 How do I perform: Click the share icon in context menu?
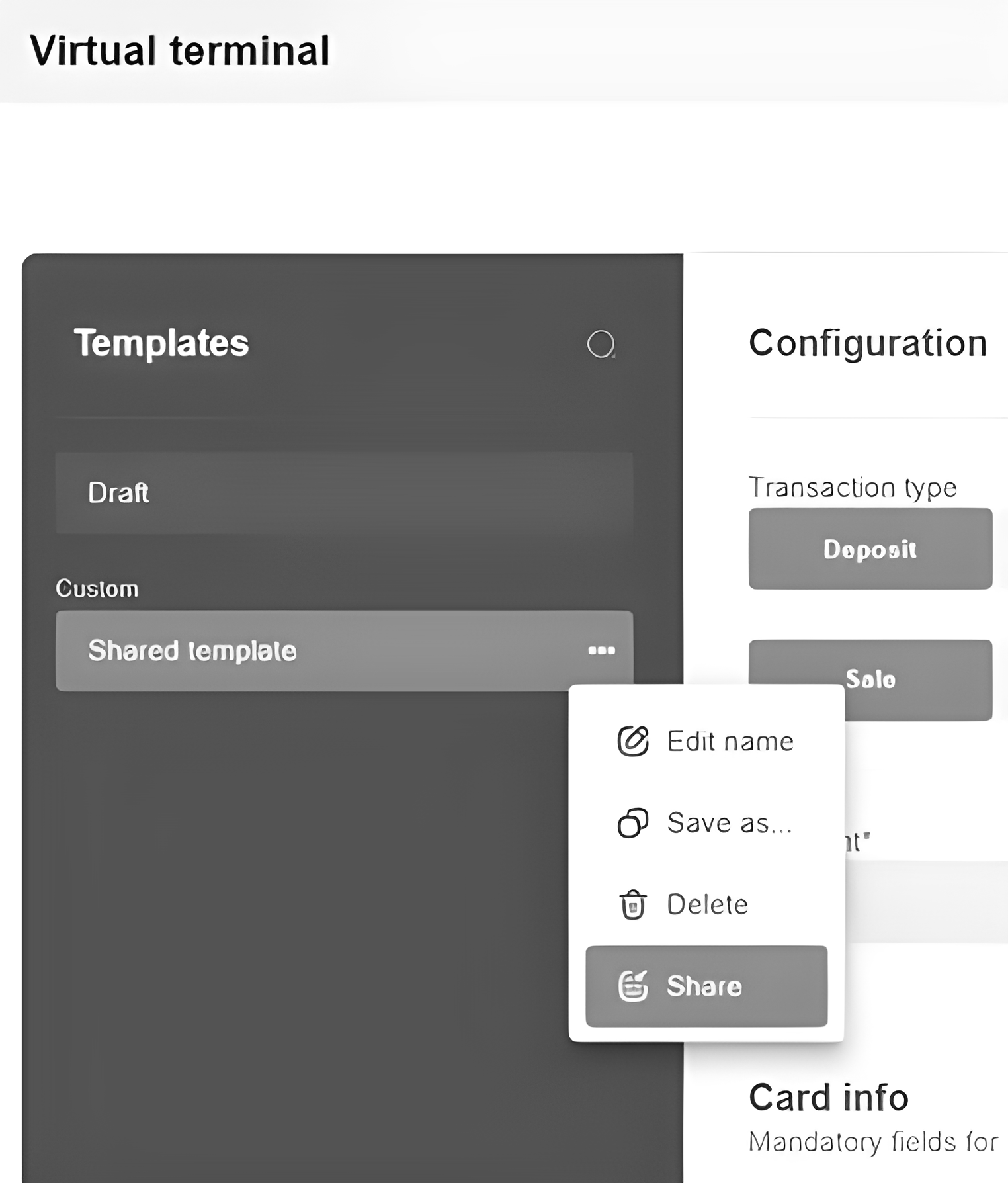632,986
